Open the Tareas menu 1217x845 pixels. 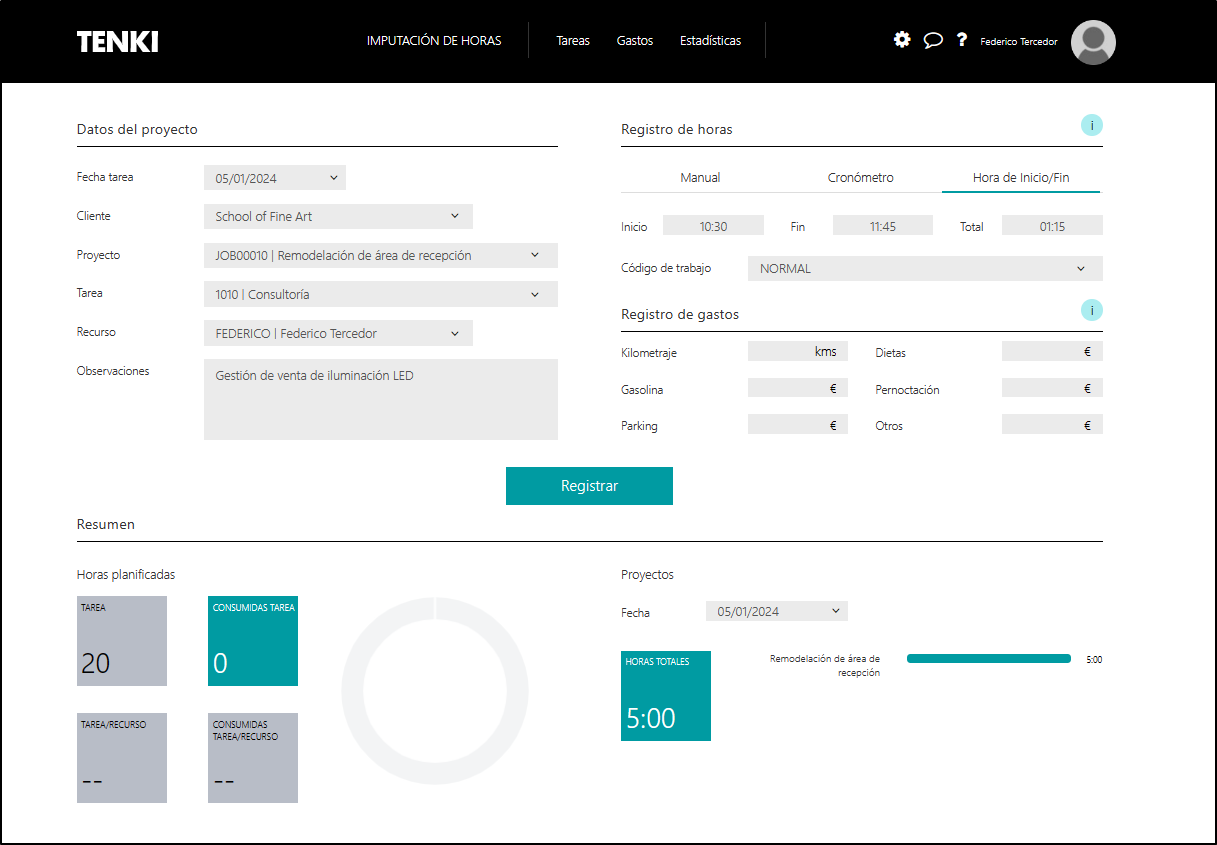click(x=573, y=41)
